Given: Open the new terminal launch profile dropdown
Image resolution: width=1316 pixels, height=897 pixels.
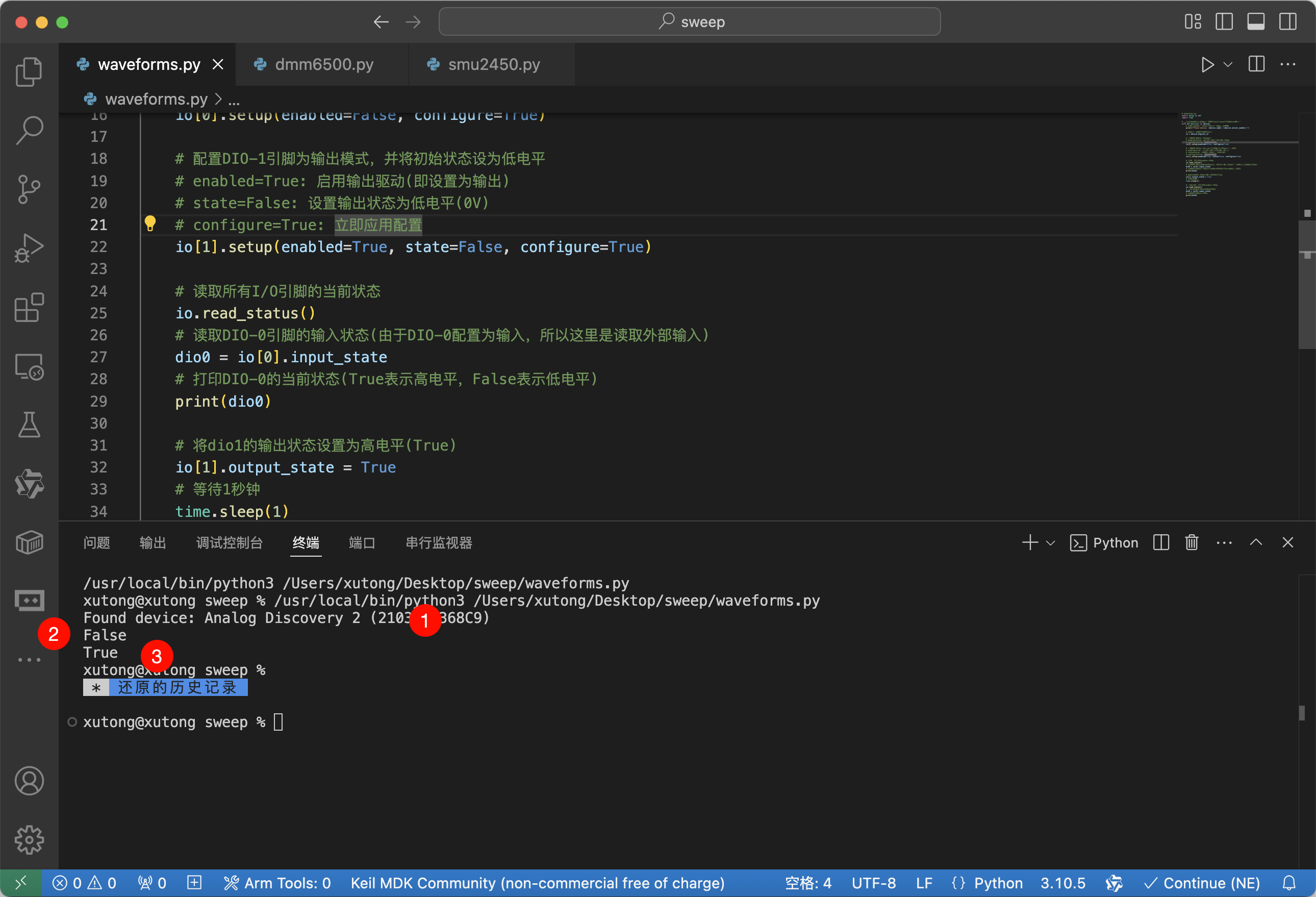Looking at the screenshot, I should click(x=1050, y=542).
